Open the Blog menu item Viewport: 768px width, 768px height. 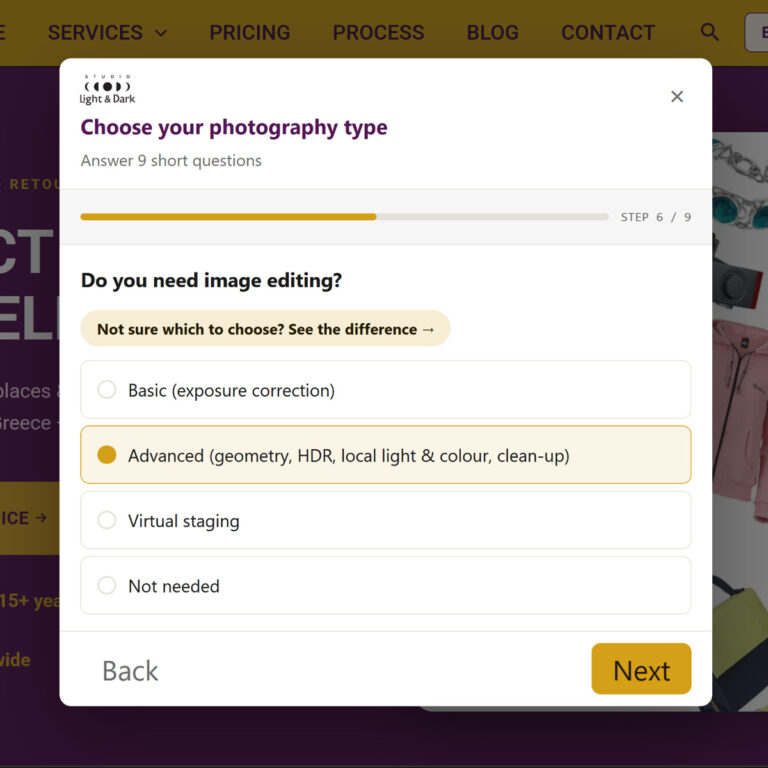[x=492, y=33]
